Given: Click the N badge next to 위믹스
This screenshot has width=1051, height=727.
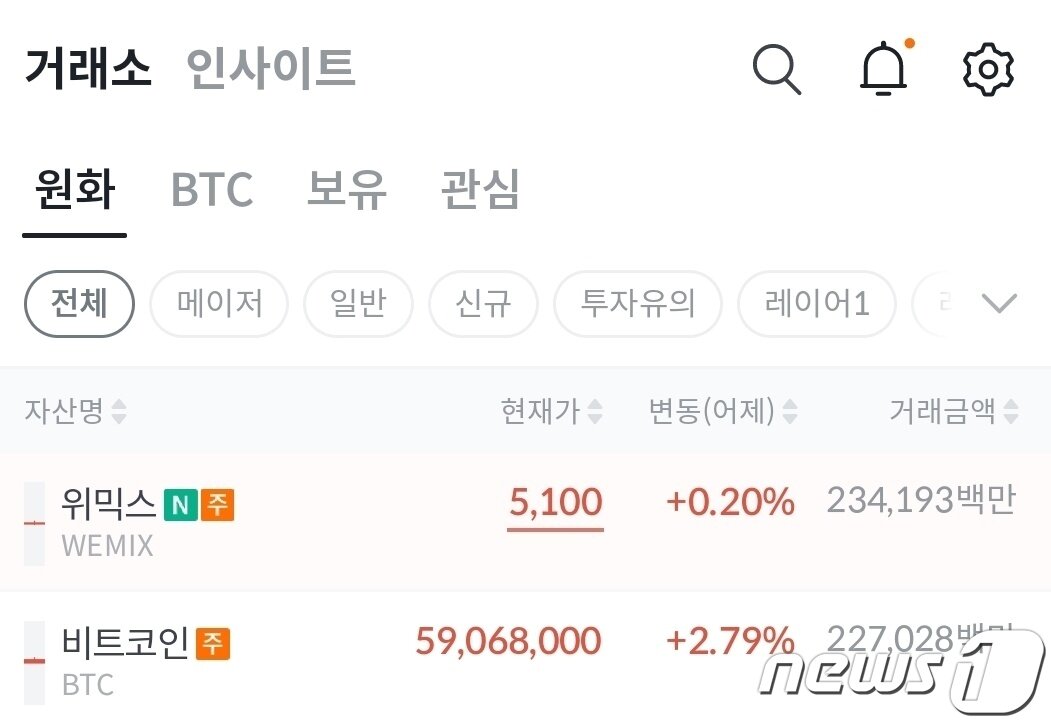Looking at the screenshot, I should (x=180, y=505).
